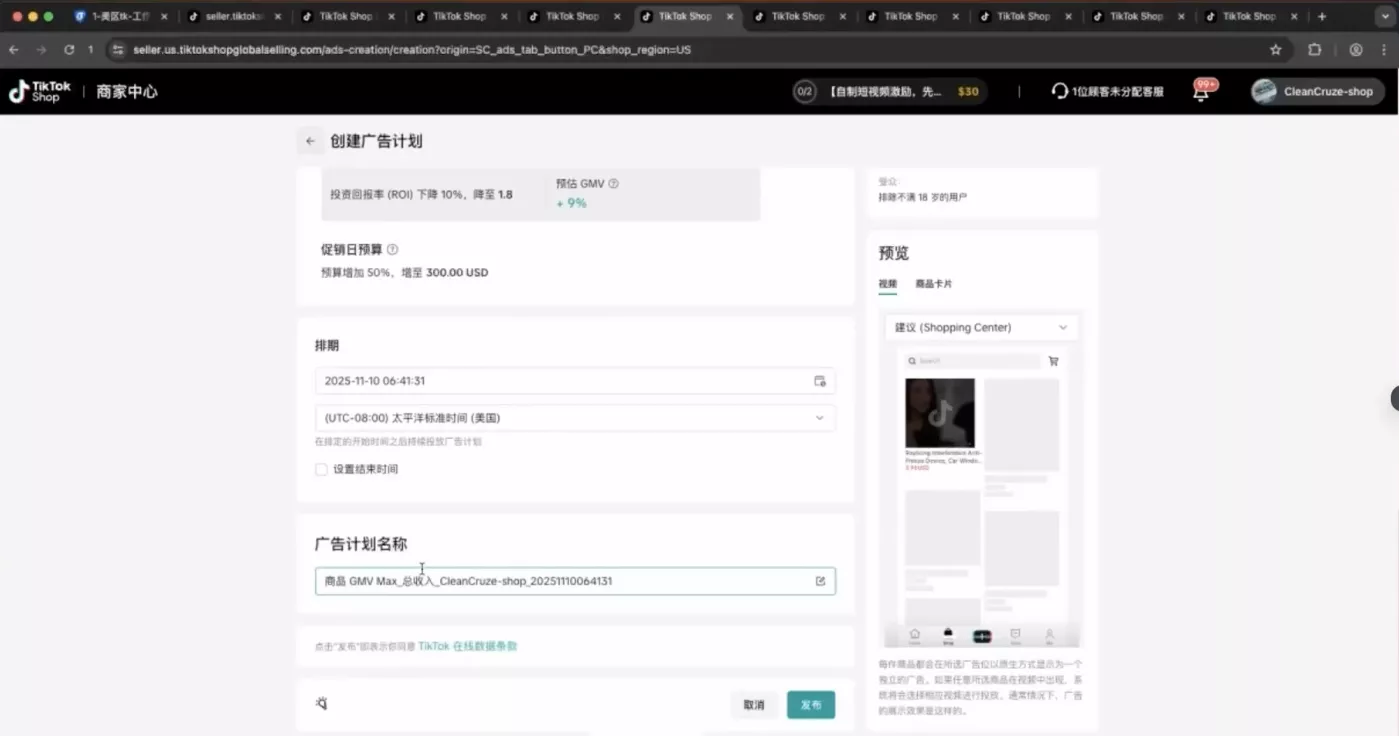Open the timezone dropdown showing 太平洋标准时间
Image resolution: width=1399 pixels, height=736 pixels.
pyautogui.click(x=575, y=417)
